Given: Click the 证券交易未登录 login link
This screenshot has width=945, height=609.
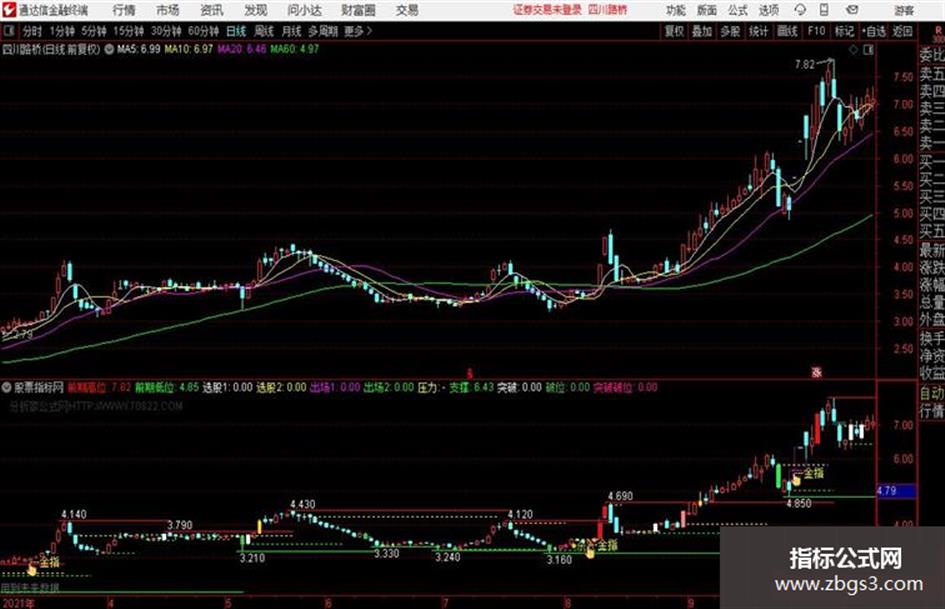Looking at the screenshot, I should (547, 10).
